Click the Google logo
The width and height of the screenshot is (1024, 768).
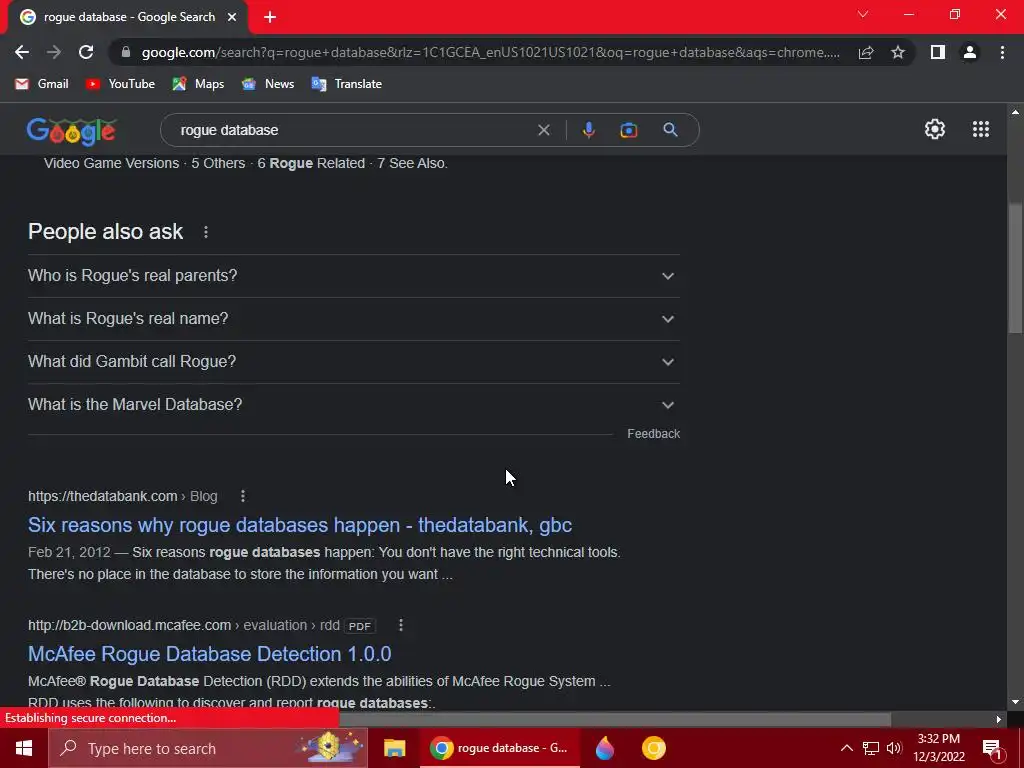(x=72, y=131)
